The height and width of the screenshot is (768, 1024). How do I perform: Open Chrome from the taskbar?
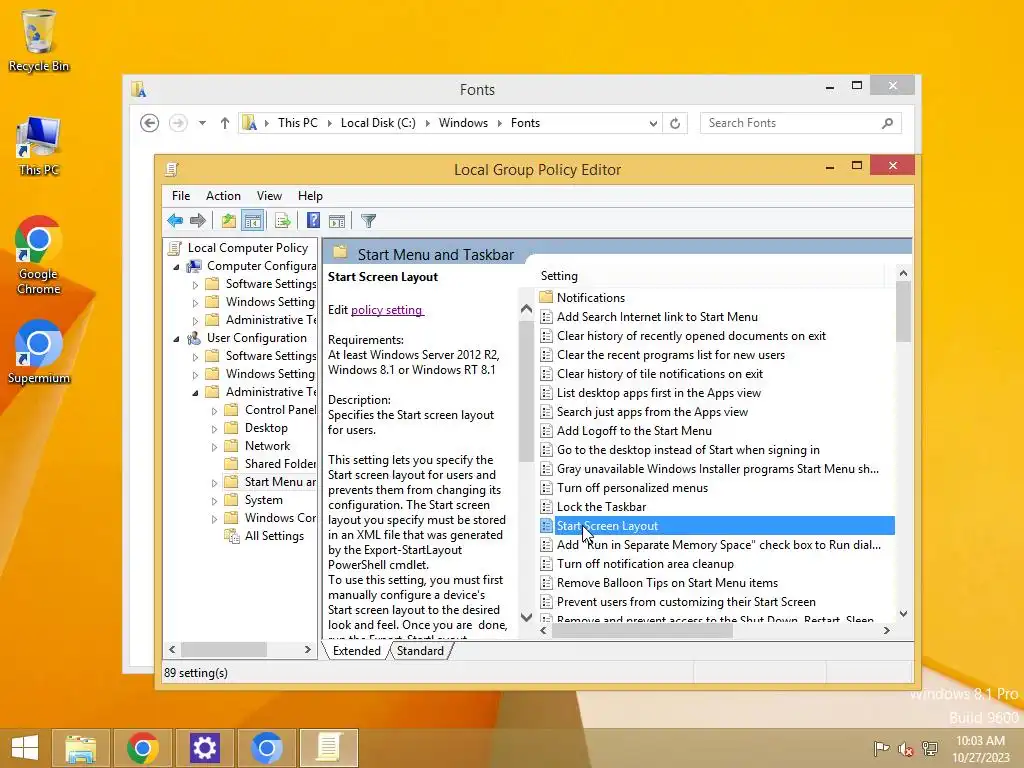click(x=143, y=748)
